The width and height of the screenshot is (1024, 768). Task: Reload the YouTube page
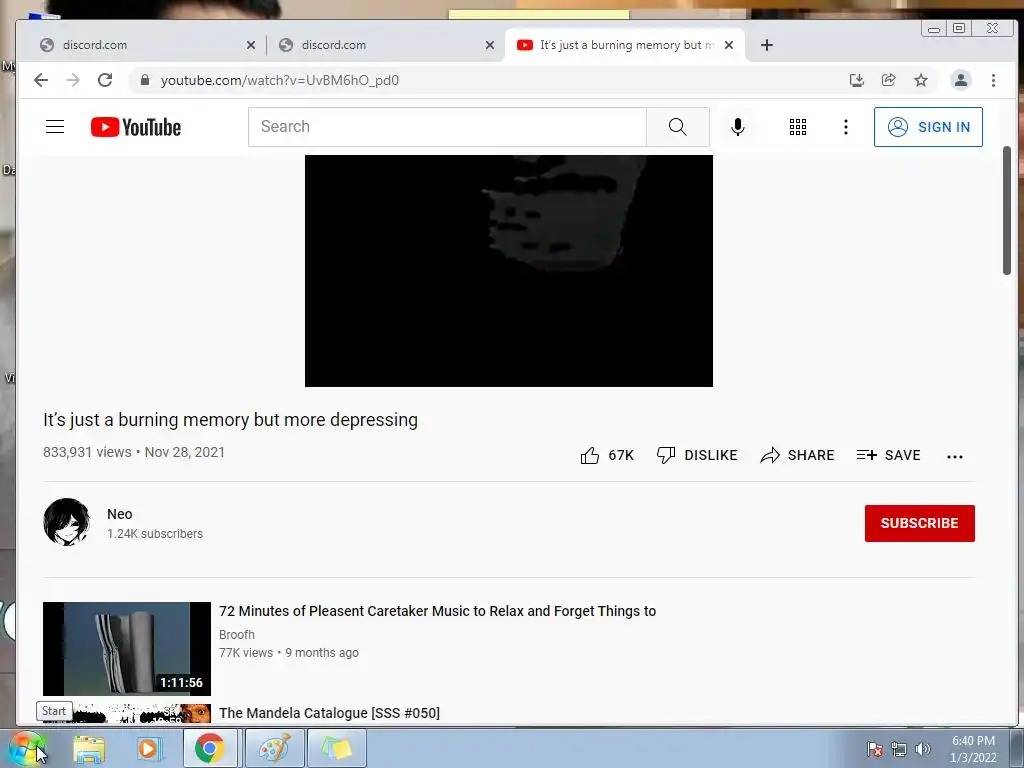[105, 80]
